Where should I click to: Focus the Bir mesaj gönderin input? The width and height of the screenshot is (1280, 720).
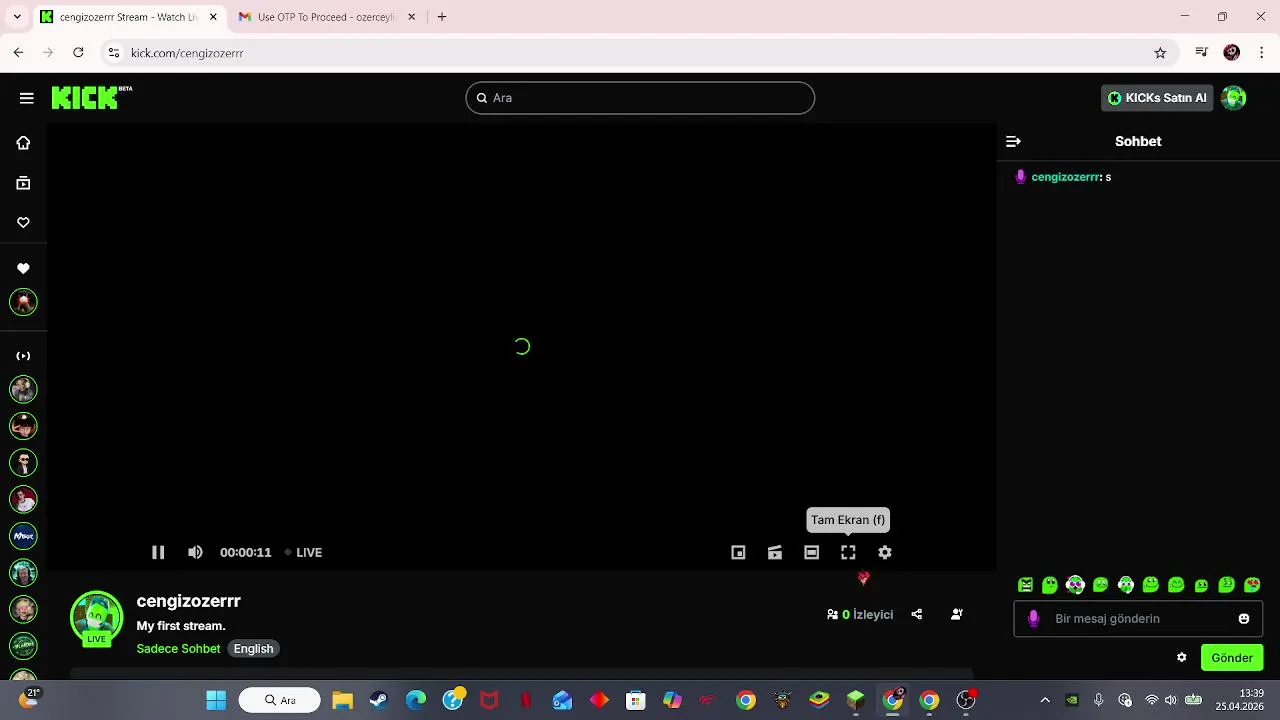tap(1138, 619)
